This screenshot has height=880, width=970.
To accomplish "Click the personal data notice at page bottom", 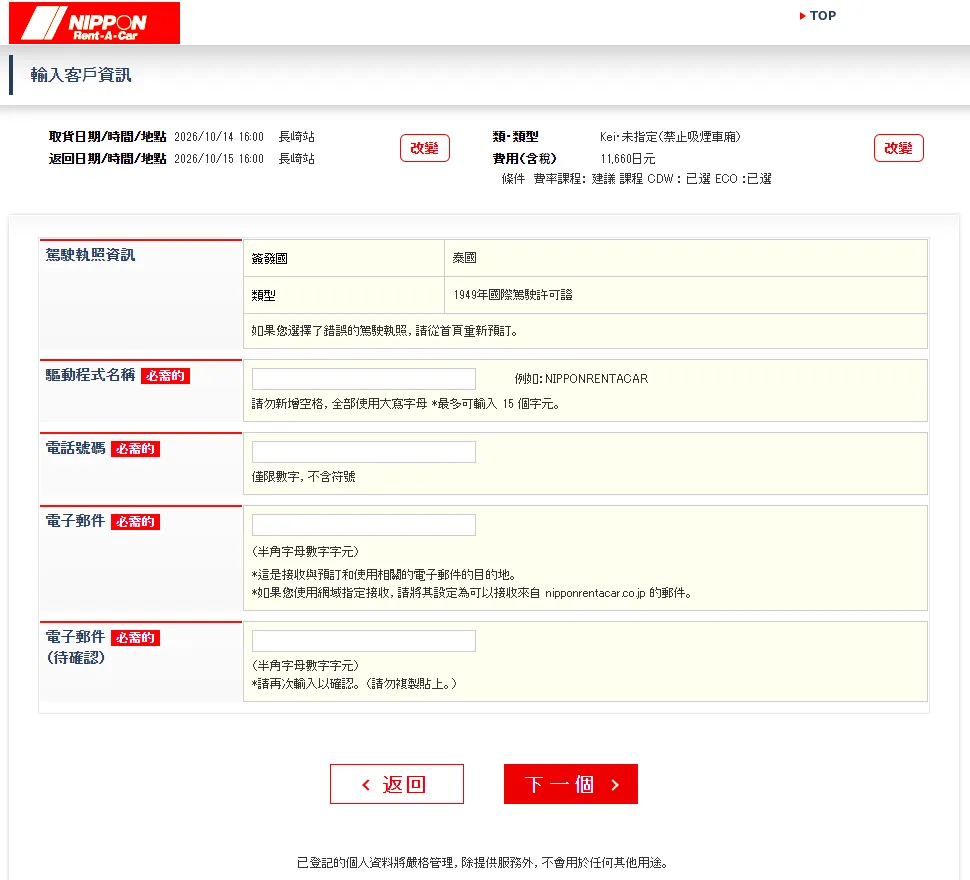I will click(x=483, y=863).
